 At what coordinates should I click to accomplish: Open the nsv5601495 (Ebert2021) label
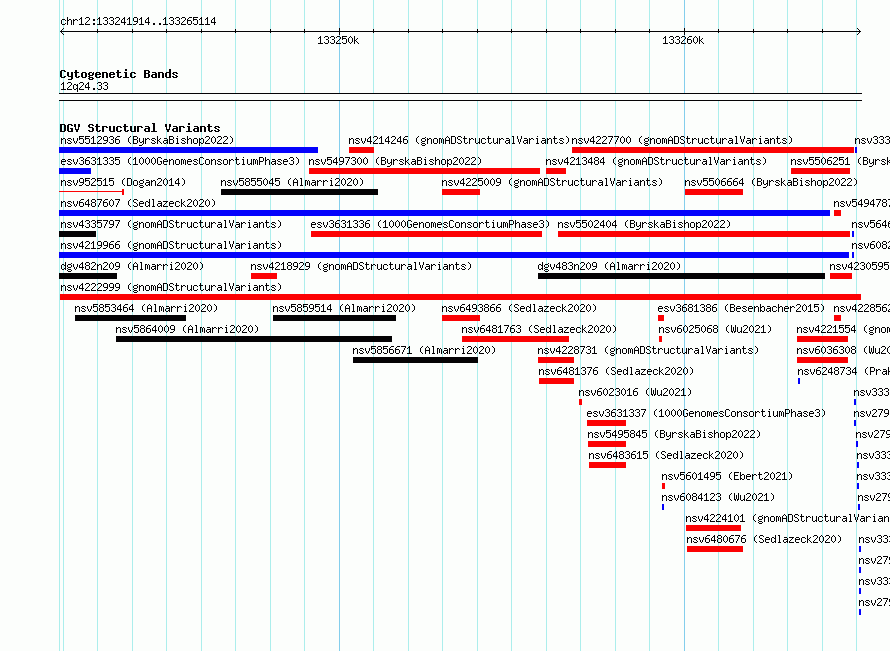[x=727, y=476]
